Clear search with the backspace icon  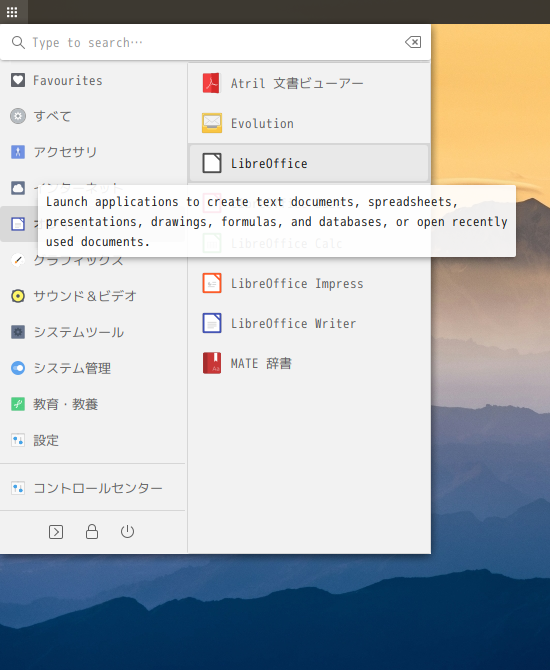tap(413, 42)
